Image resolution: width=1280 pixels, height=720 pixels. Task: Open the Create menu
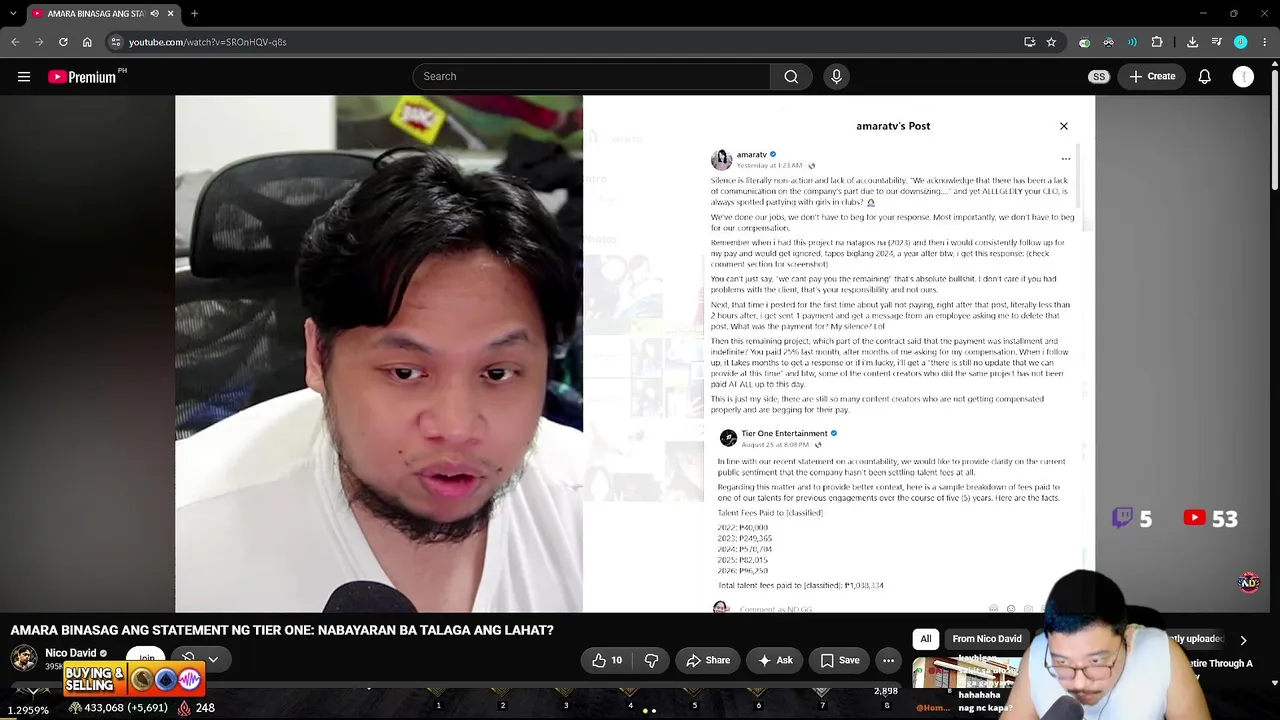click(x=1152, y=76)
